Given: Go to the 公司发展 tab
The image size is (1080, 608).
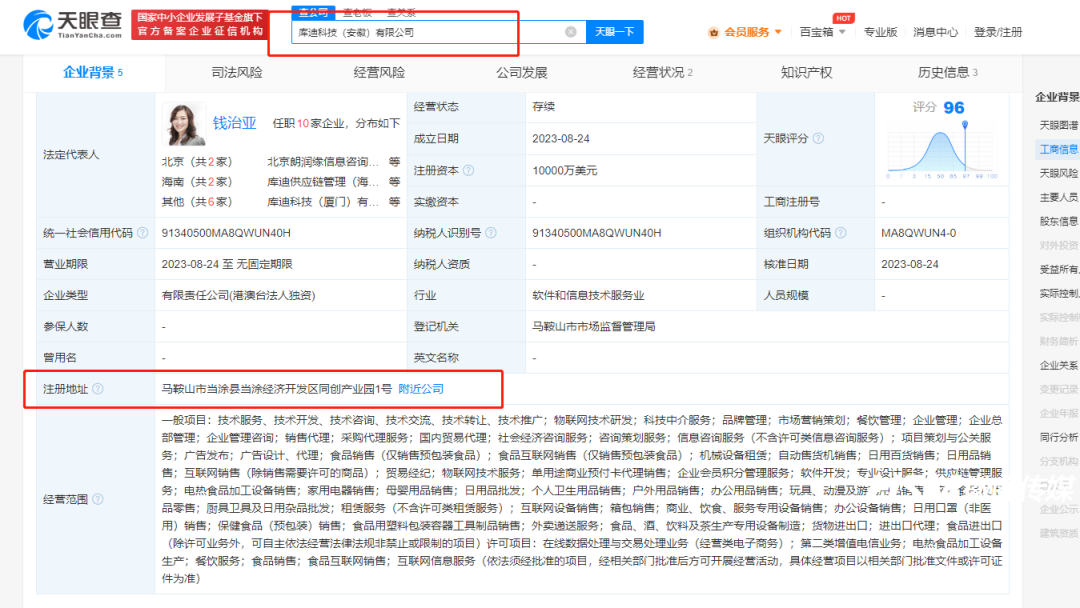Looking at the screenshot, I should [x=521, y=72].
